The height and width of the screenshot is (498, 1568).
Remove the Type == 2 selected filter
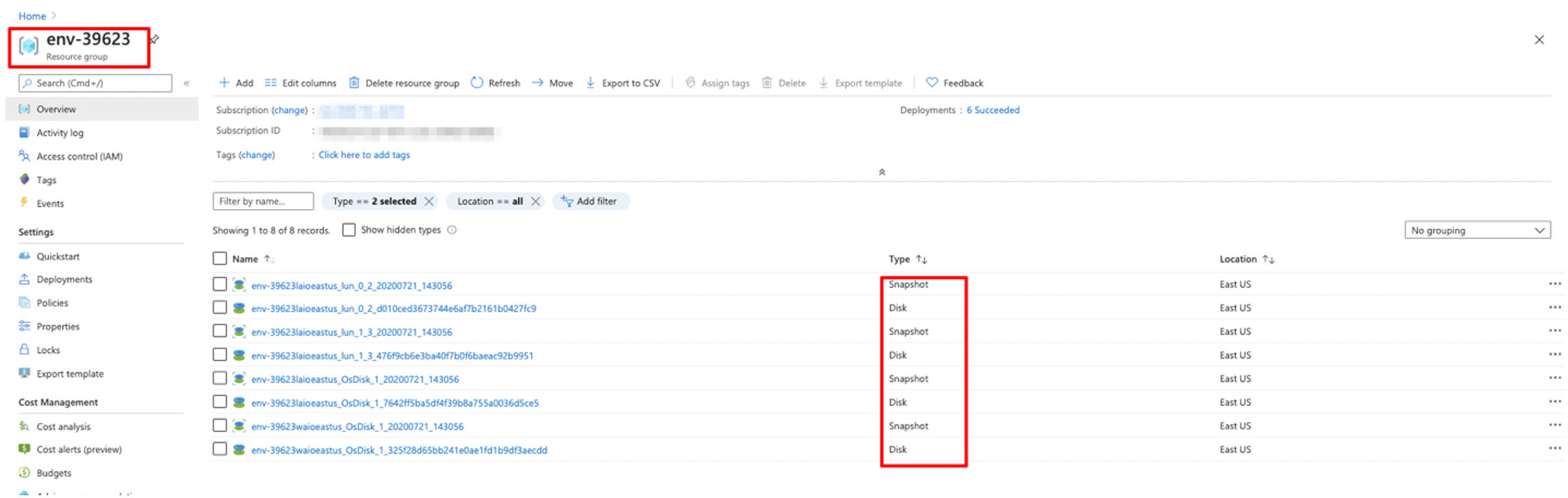click(429, 201)
